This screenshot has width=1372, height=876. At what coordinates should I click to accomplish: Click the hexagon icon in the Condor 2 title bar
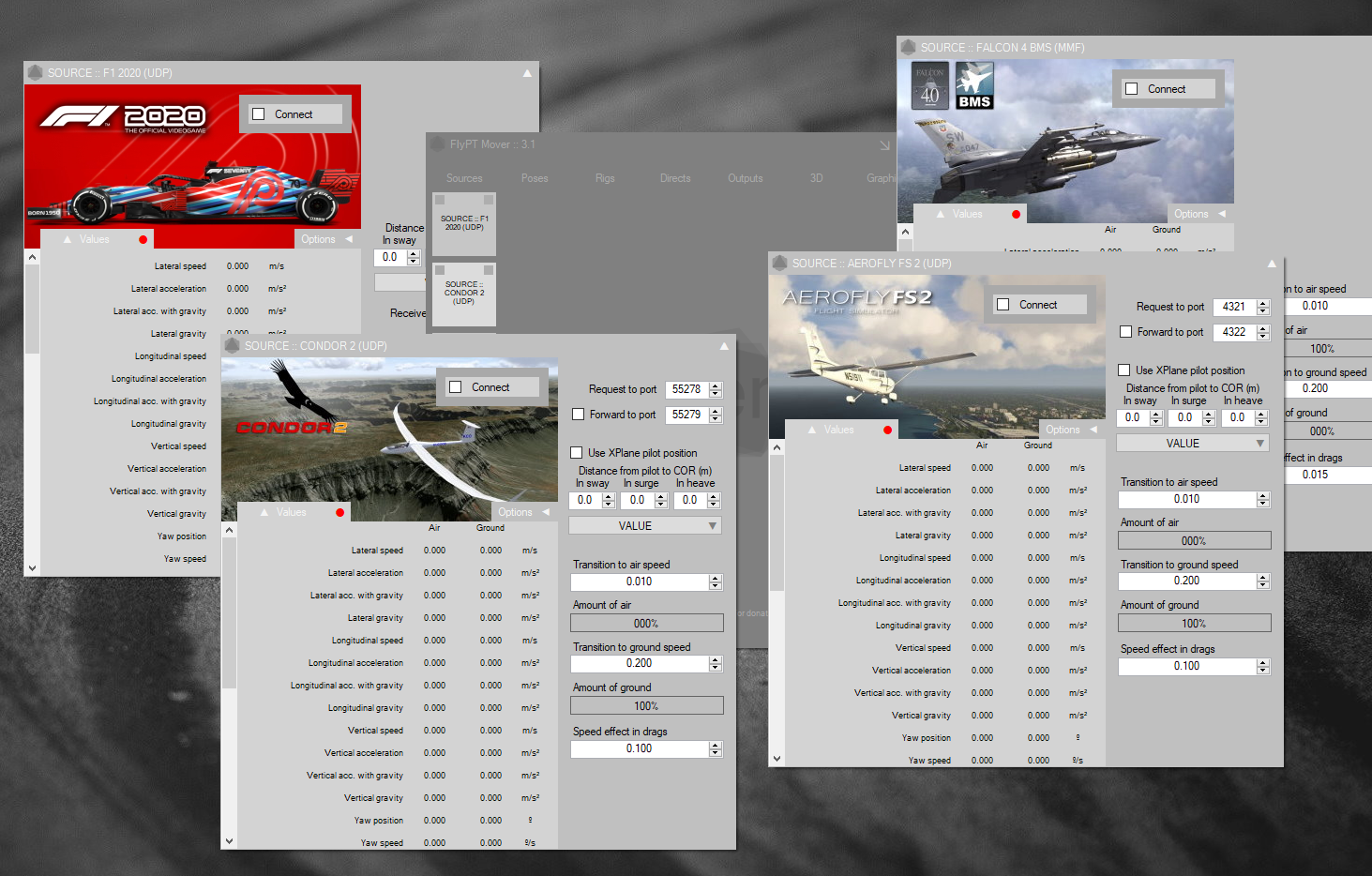click(x=232, y=345)
